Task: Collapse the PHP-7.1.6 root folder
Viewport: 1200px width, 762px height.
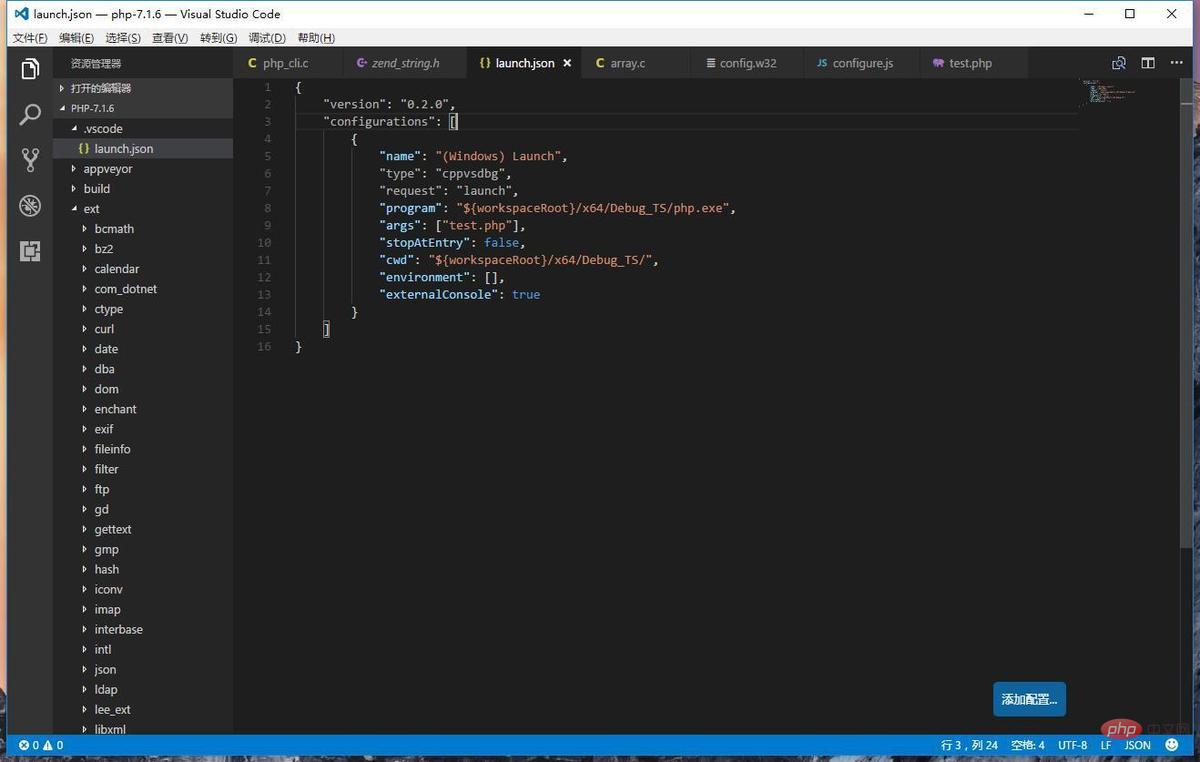Action: tap(143, 108)
